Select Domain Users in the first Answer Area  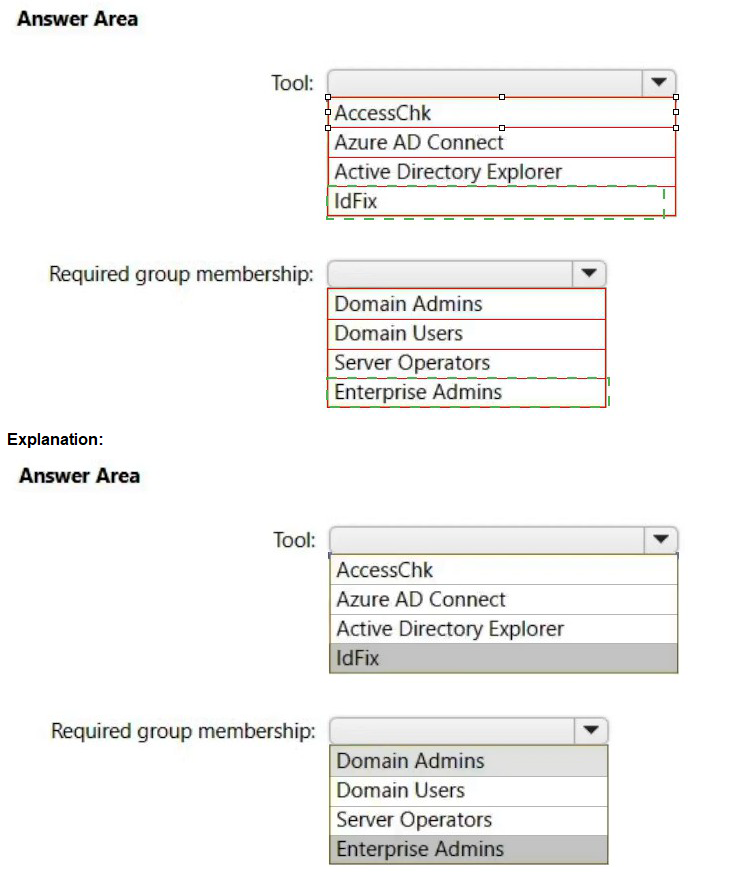pyautogui.click(x=466, y=333)
